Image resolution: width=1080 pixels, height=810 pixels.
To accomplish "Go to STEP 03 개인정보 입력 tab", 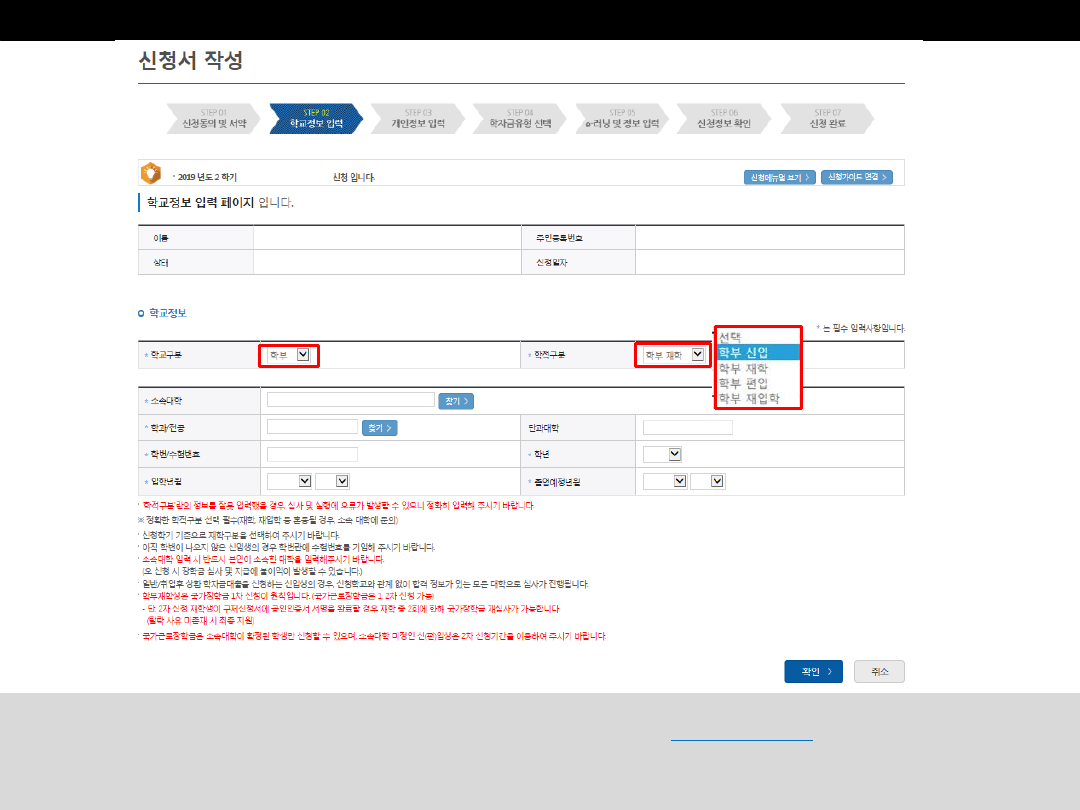I will click(x=418, y=119).
